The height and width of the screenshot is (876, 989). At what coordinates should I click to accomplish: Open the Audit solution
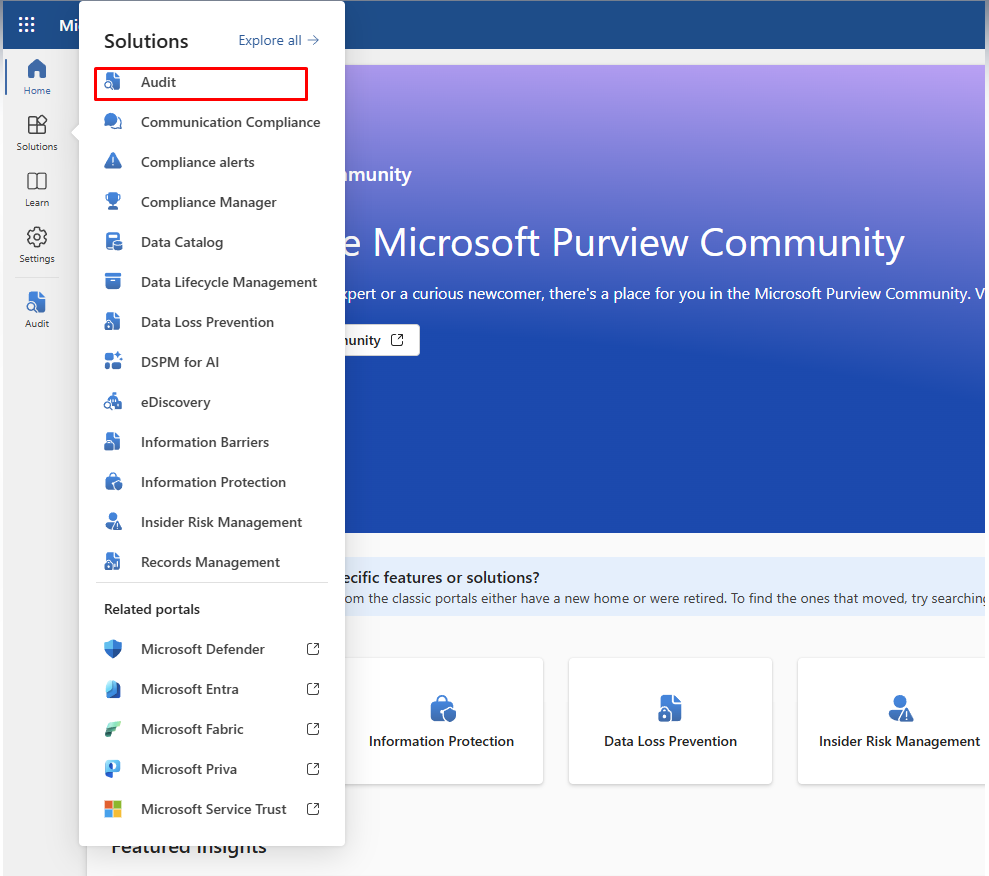tap(158, 83)
